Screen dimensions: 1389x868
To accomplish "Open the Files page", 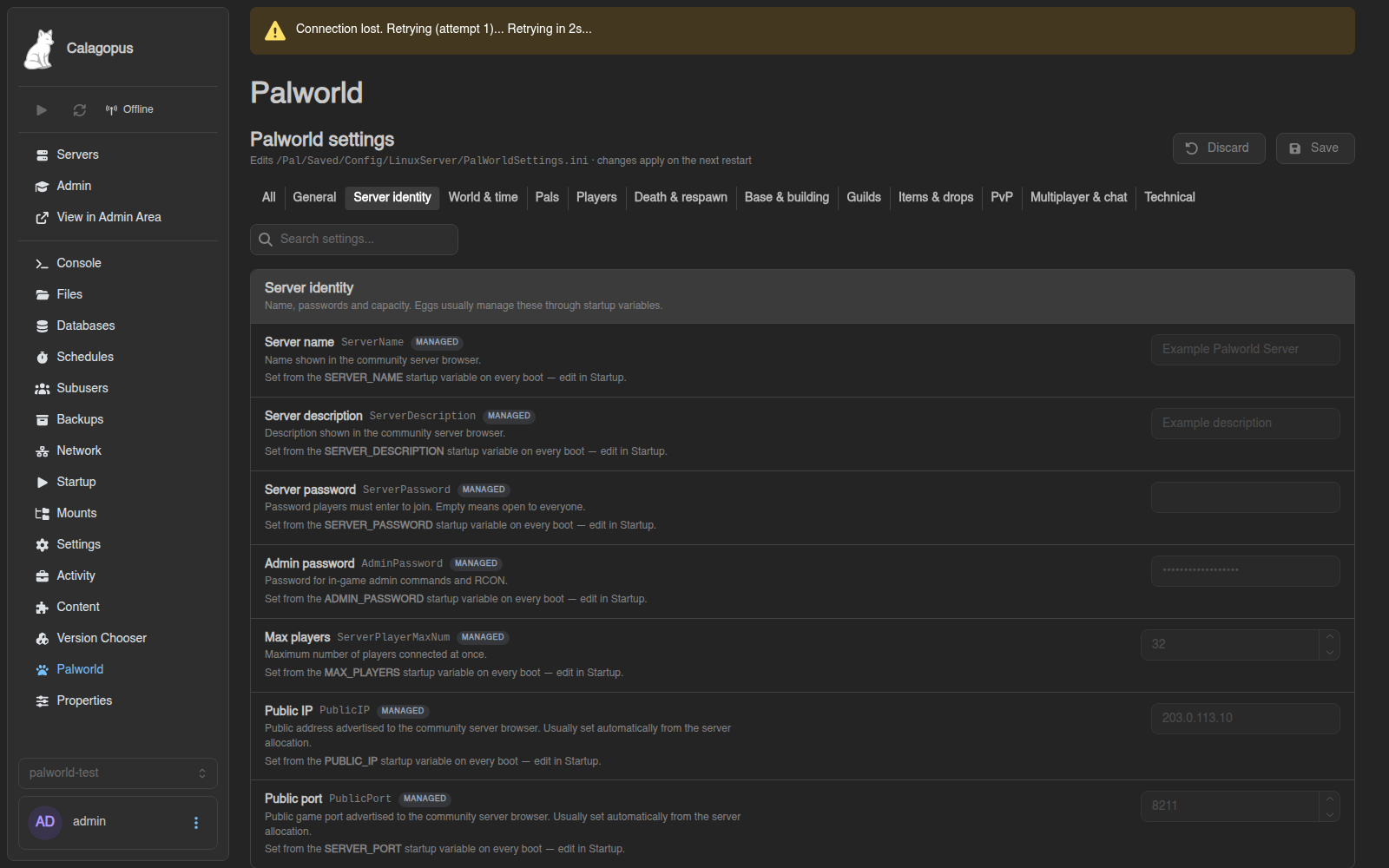I will click(x=118, y=294).
